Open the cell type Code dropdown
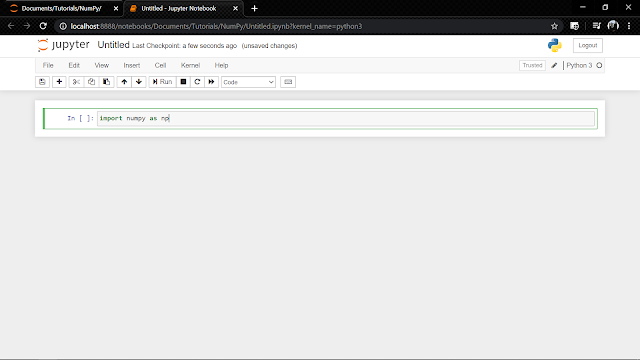Image resolution: width=640 pixels, height=360 pixels. pyautogui.click(x=248, y=82)
